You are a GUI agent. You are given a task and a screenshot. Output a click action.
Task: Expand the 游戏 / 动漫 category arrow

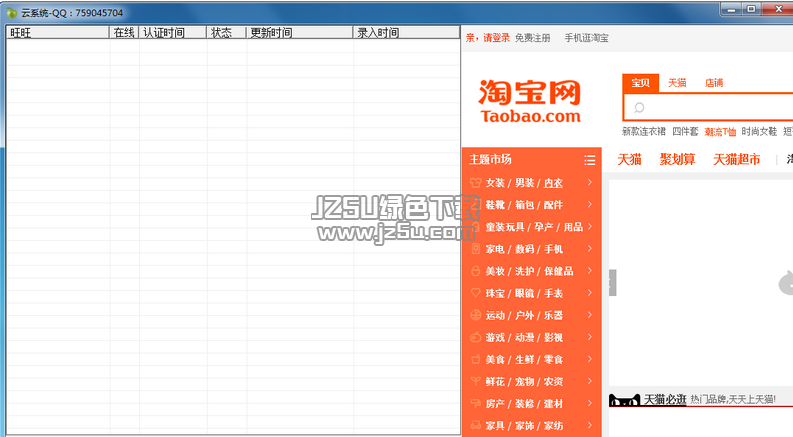click(590, 337)
